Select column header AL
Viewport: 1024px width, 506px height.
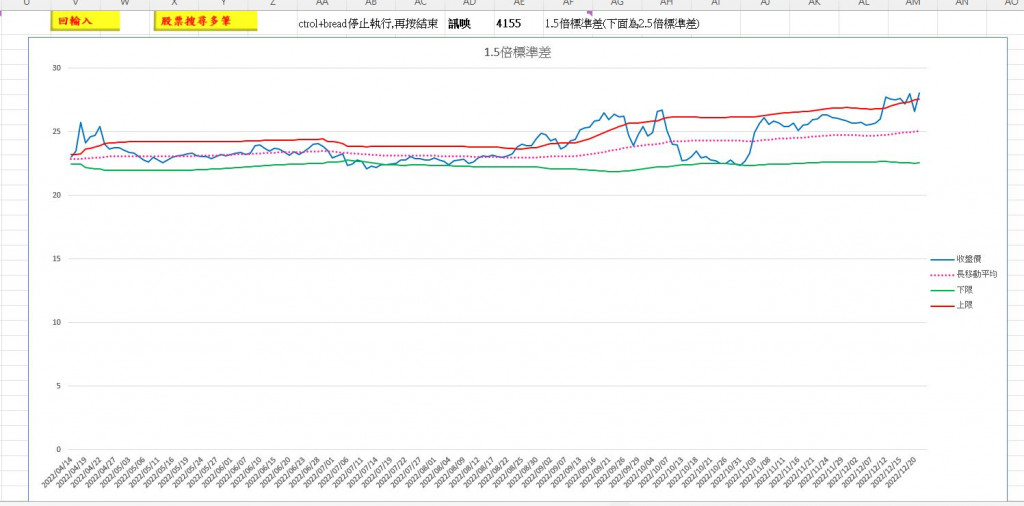pos(863,4)
